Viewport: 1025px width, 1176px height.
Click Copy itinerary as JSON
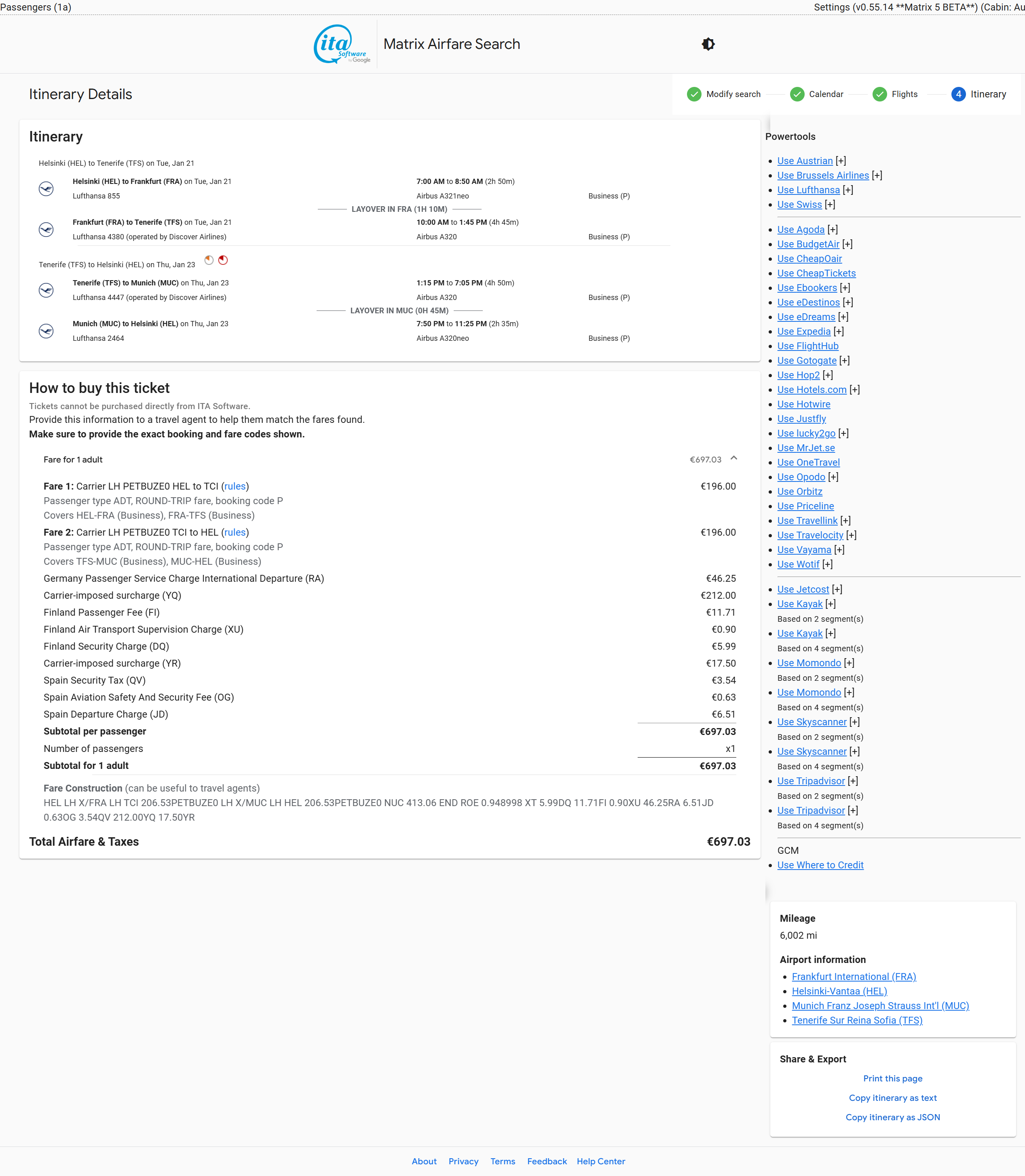892,1117
